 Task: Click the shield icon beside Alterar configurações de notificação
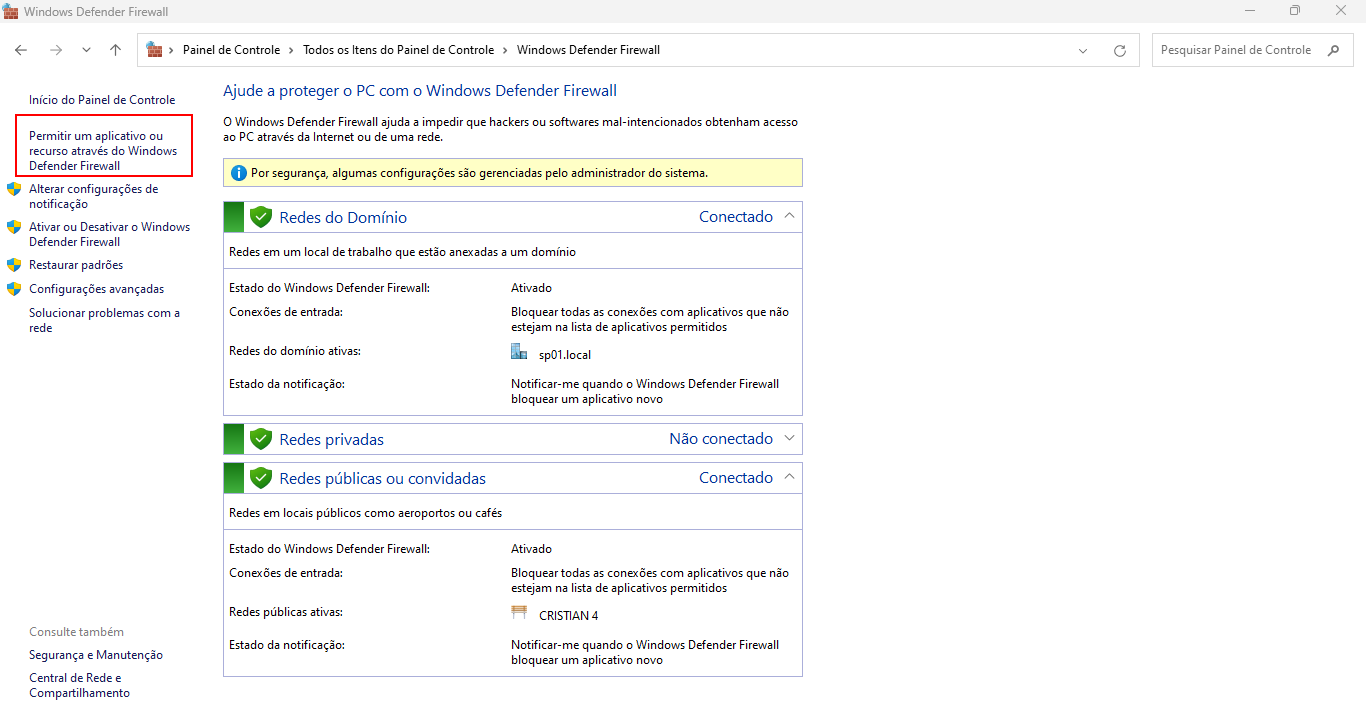[x=14, y=189]
